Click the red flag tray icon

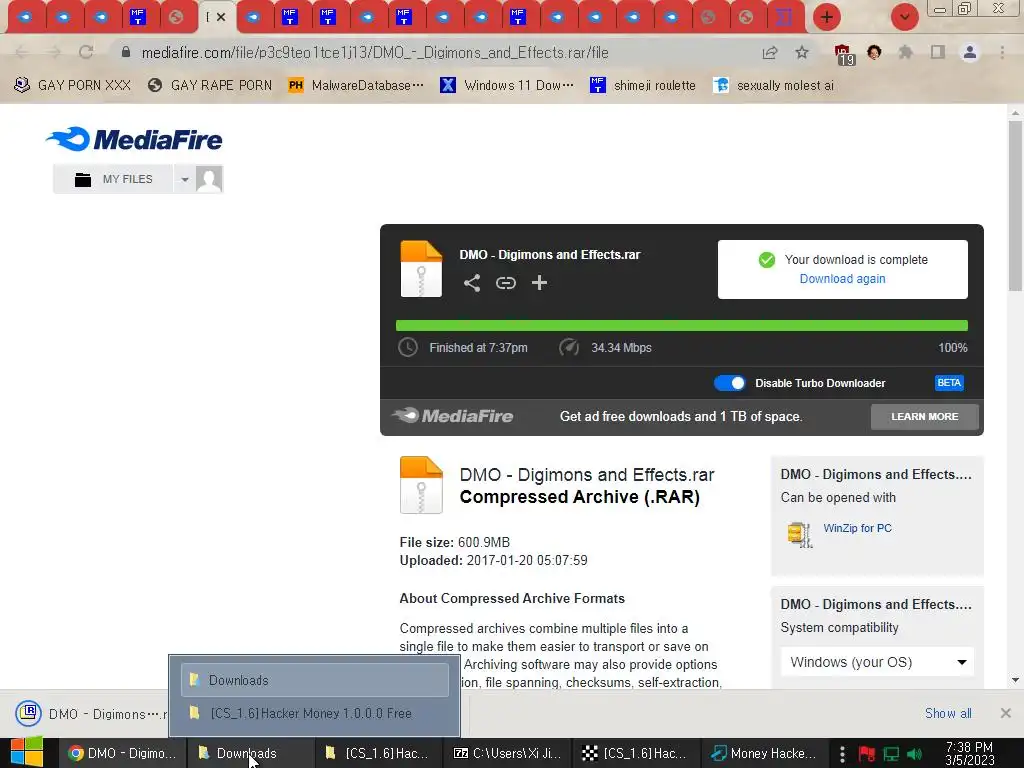click(867, 754)
